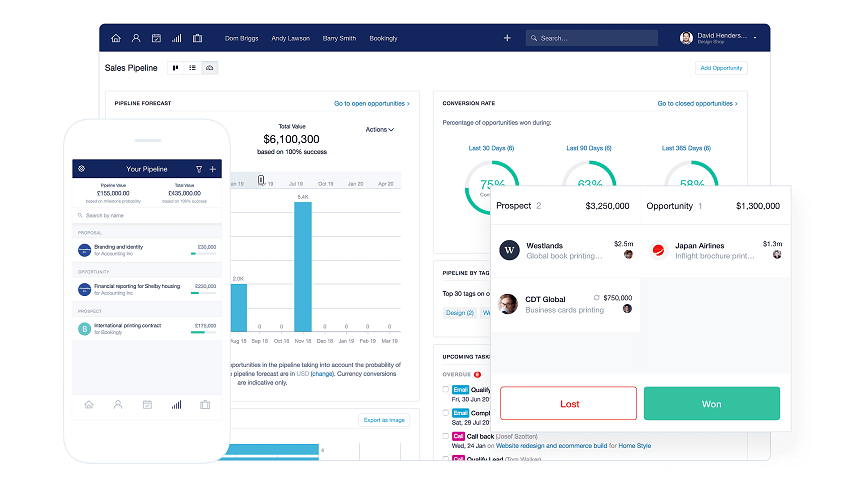Open Financial reporting for Shelby housing on phone
The width and height of the screenshot is (856, 498).
pyautogui.click(x=147, y=289)
